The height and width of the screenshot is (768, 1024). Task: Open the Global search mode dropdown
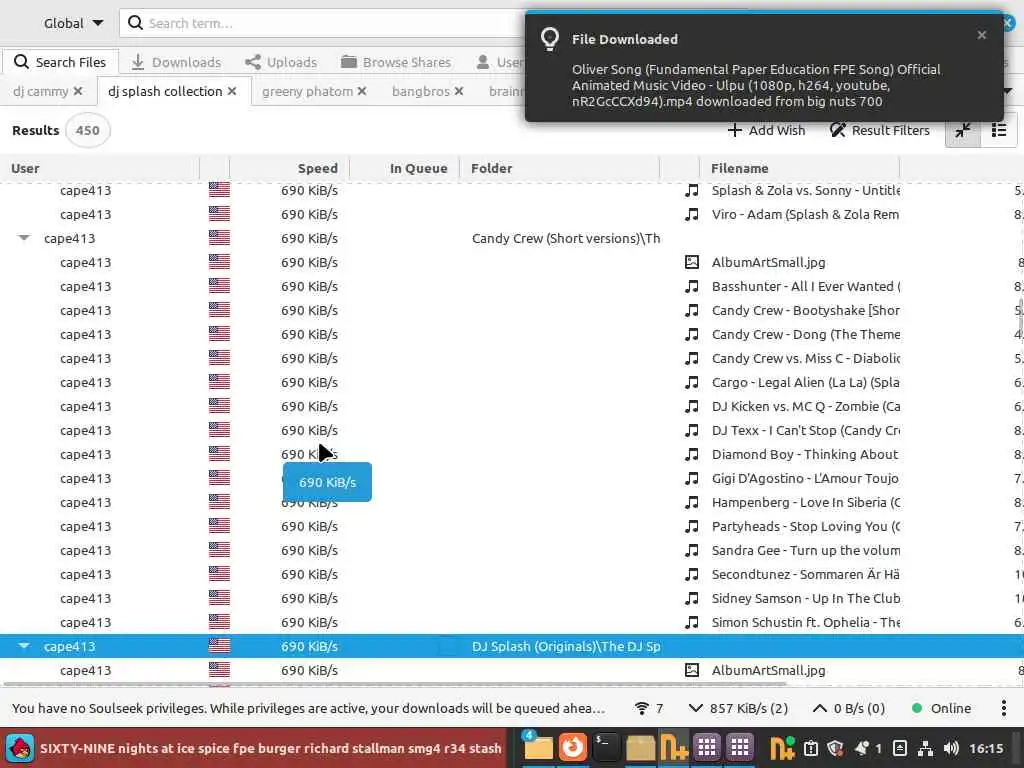[73, 23]
